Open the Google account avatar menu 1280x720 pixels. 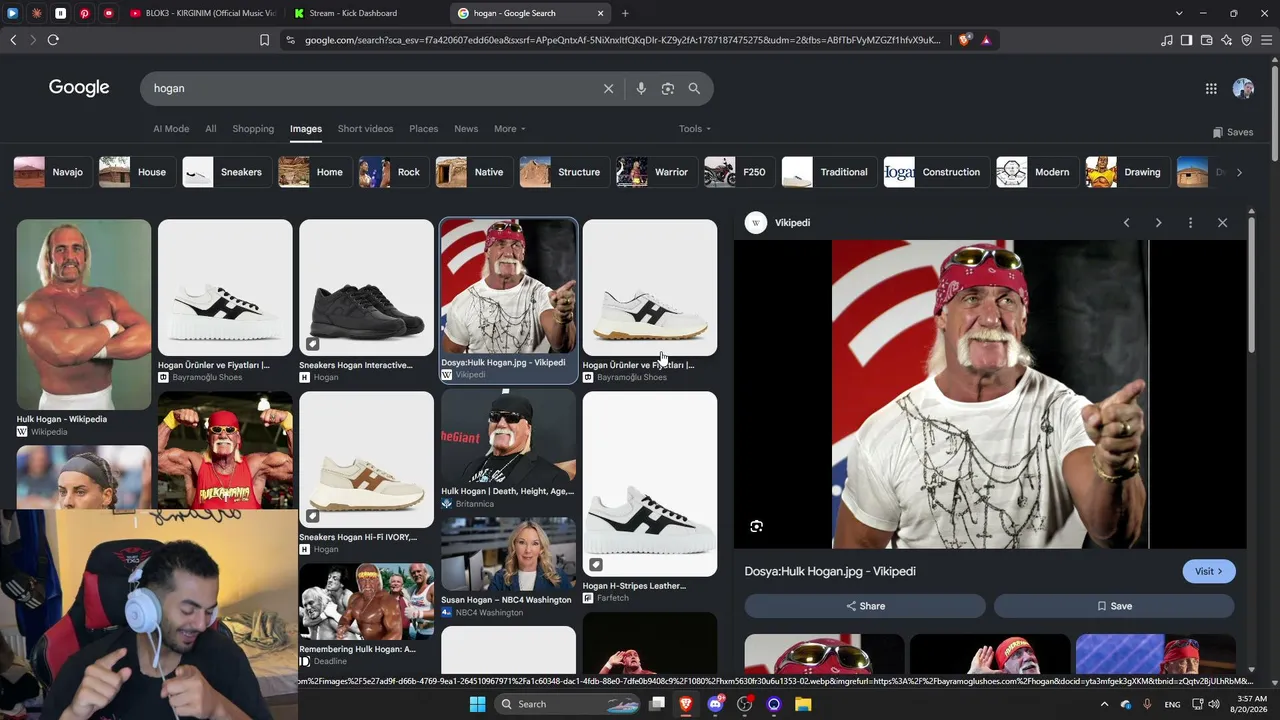pyautogui.click(x=1243, y=88)
